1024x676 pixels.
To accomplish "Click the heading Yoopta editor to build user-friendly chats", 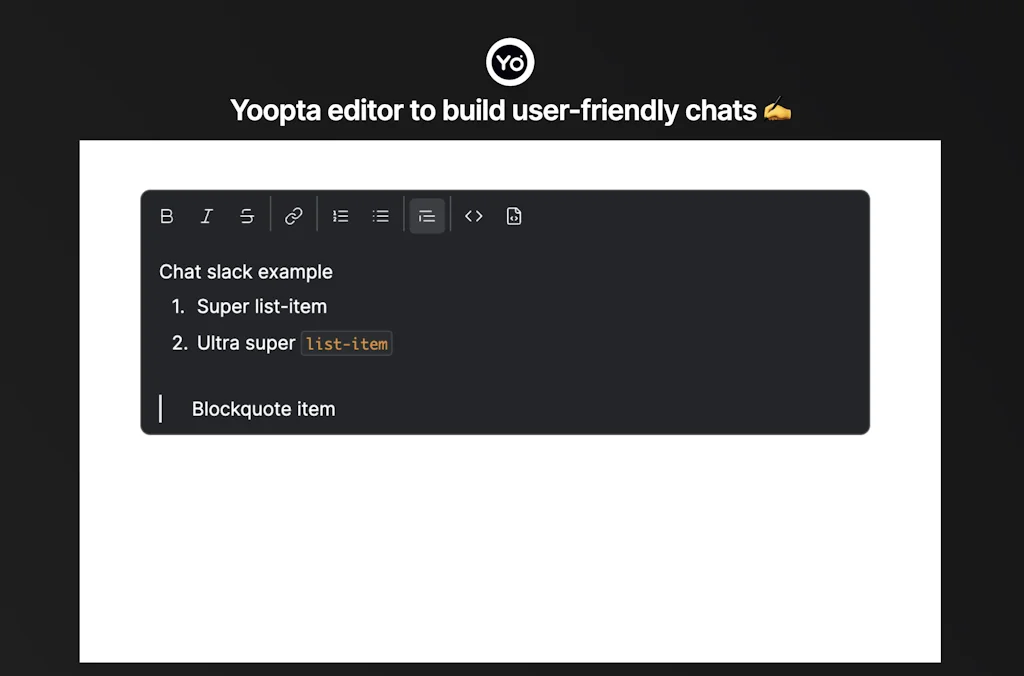I will (511, 110).
